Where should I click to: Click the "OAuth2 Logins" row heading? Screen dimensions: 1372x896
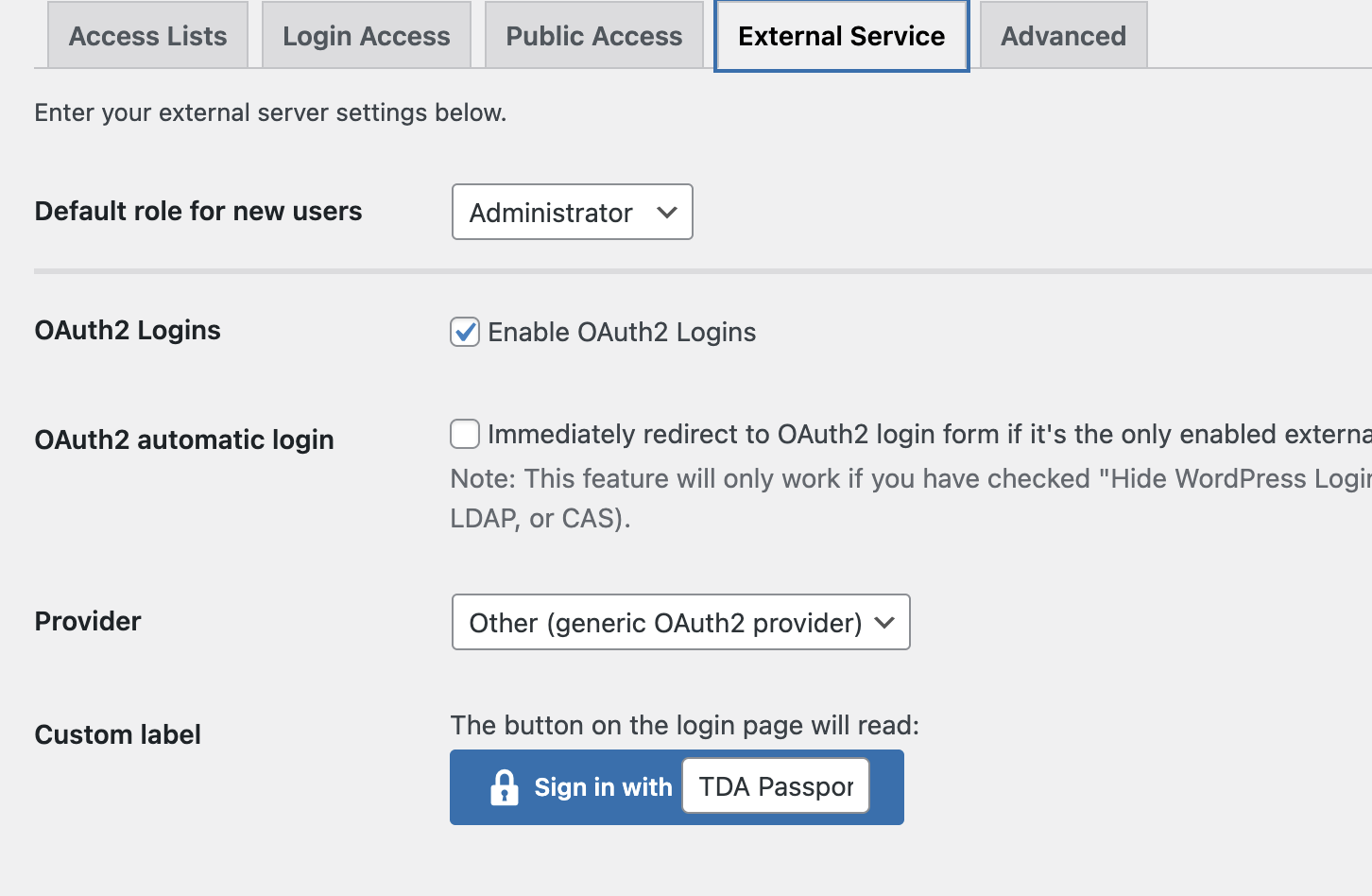point(128,330)
